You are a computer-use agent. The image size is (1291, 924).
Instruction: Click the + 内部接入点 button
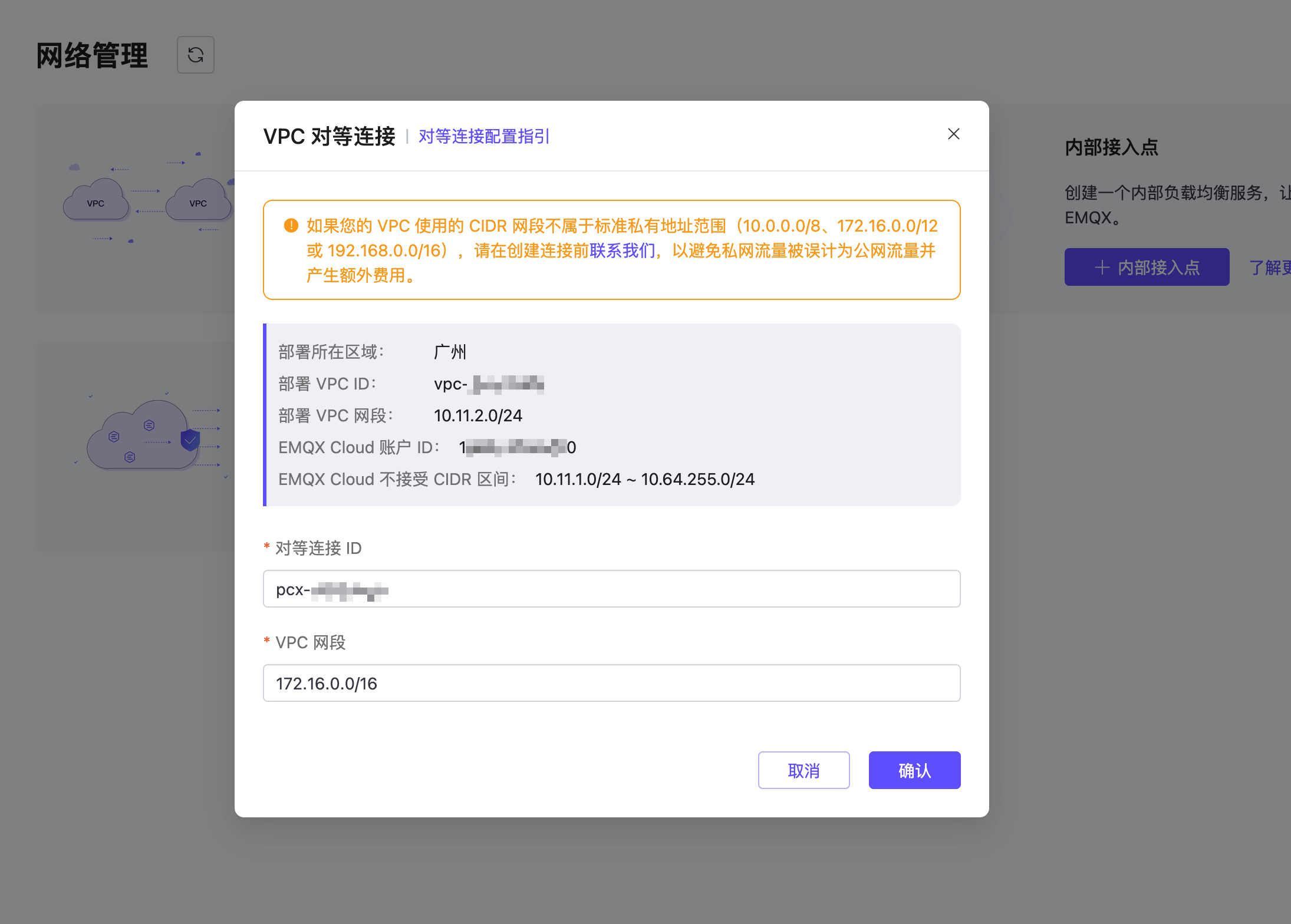point(1147,267)
